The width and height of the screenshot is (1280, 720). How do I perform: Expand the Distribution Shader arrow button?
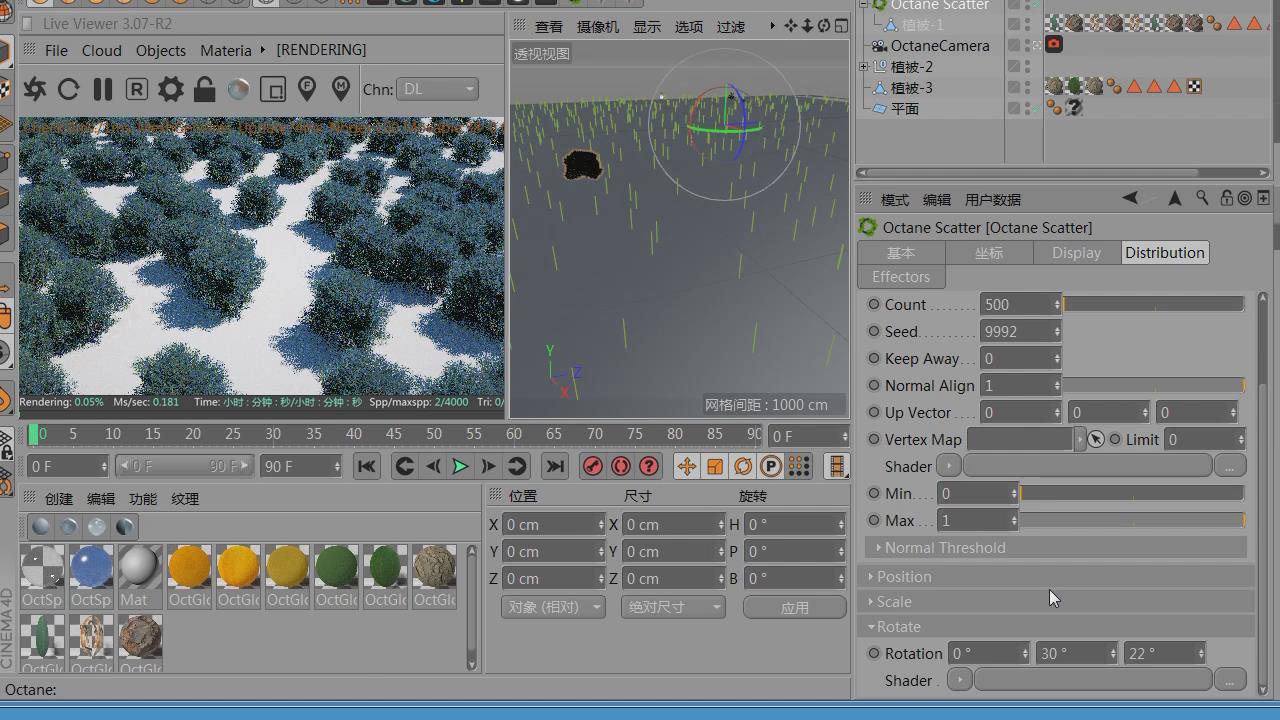[x=948, y=467]
